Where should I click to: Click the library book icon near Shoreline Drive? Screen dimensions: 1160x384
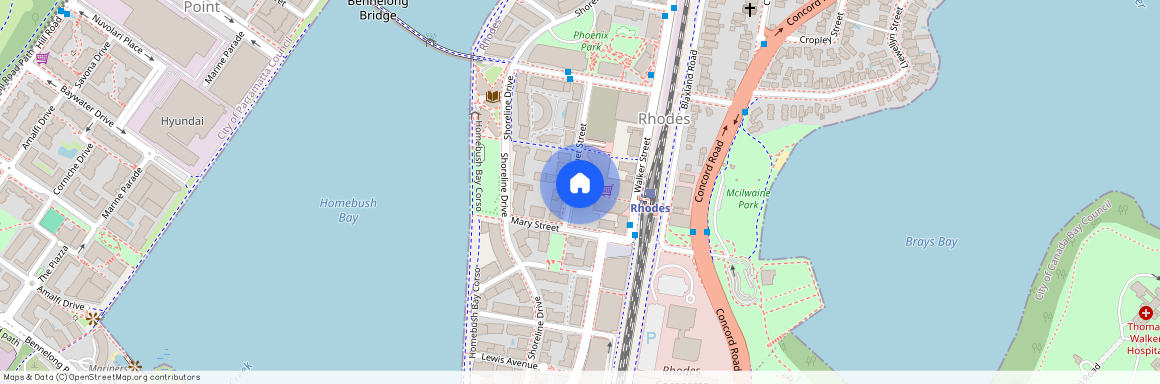[x=493, y=97]
